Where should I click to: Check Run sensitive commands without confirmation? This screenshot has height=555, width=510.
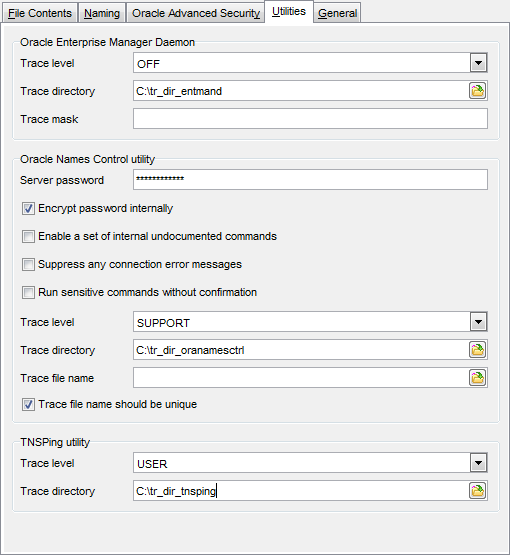pos(28,292)
